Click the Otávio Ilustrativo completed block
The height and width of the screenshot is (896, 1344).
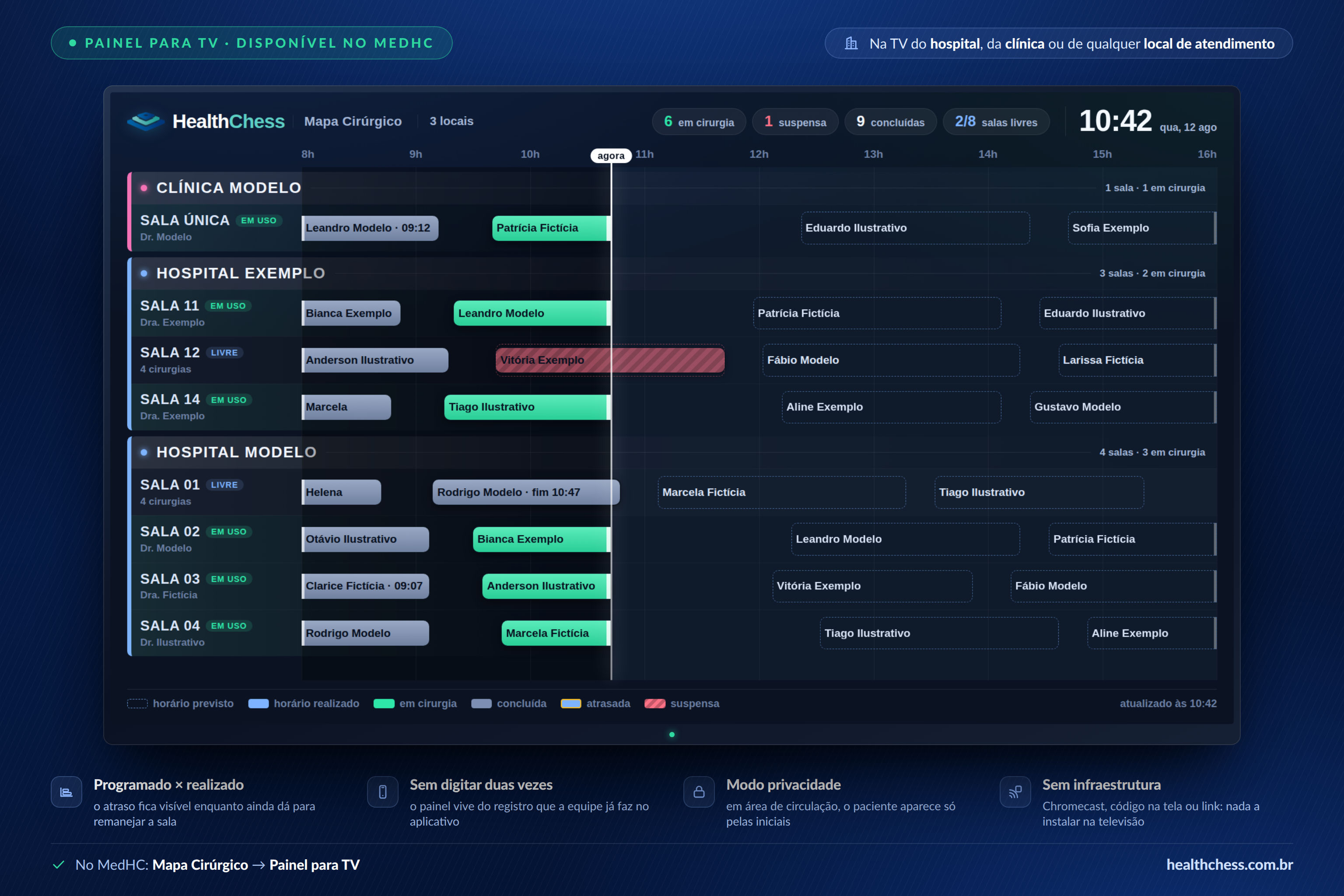365,539
